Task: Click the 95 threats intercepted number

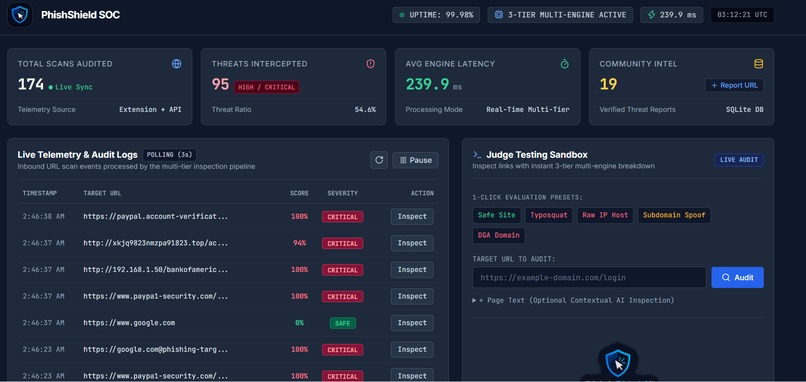Action: click(220, 84)
